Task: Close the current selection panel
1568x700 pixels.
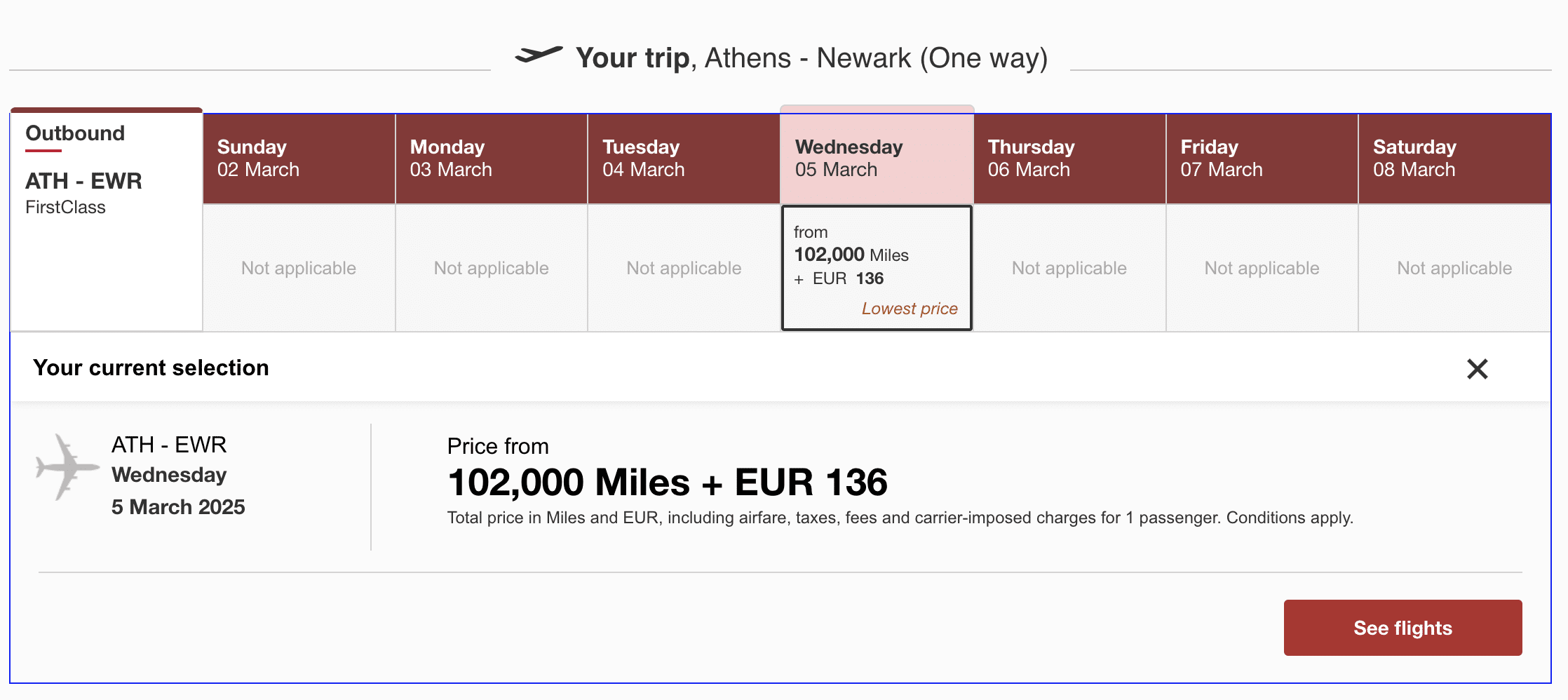Action: coord(1477,369)
